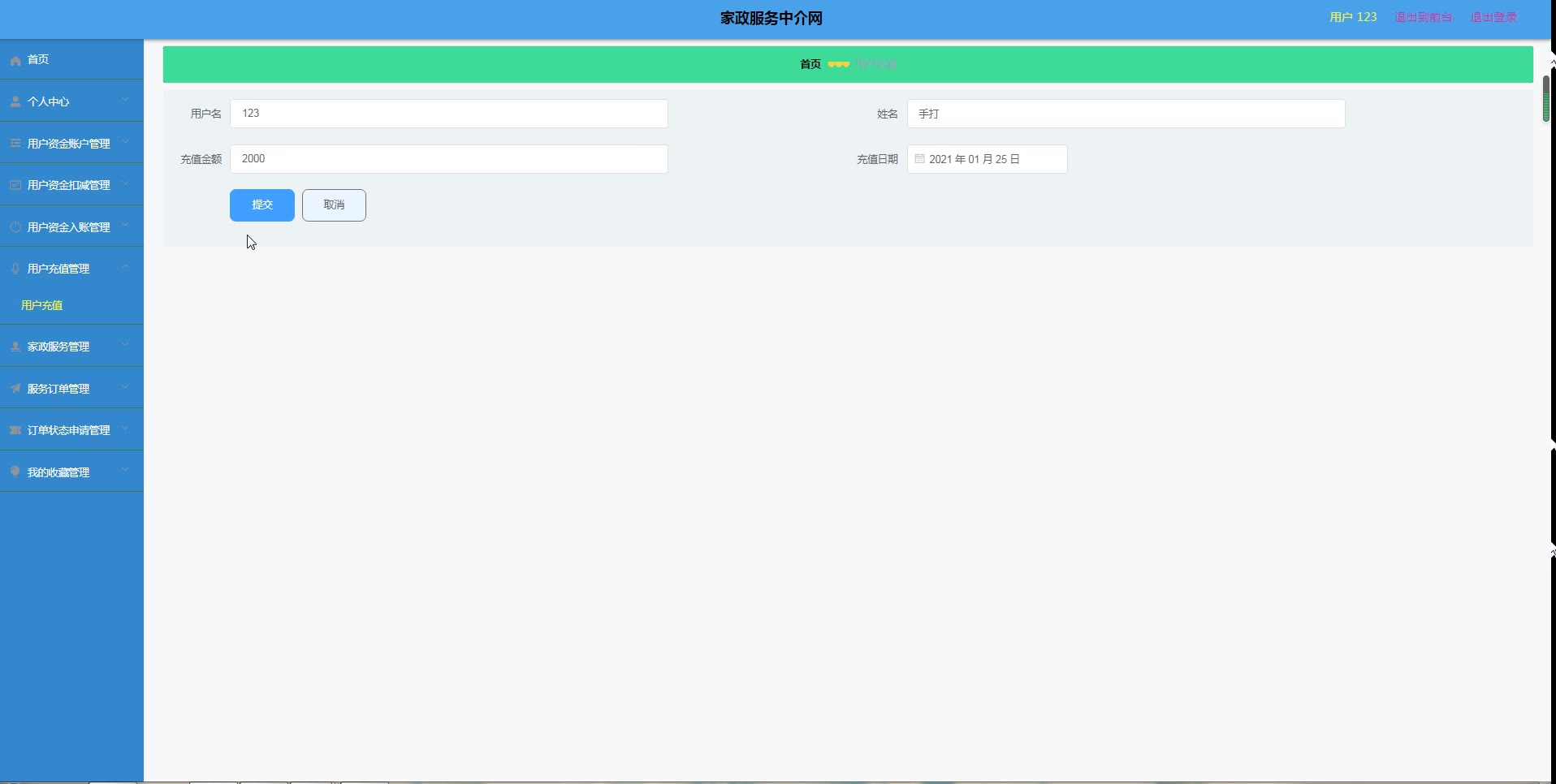Click the paper plane icon beside 服务订单管理
This screenshot has height=784, width=1556.
(x=15, y=389)
